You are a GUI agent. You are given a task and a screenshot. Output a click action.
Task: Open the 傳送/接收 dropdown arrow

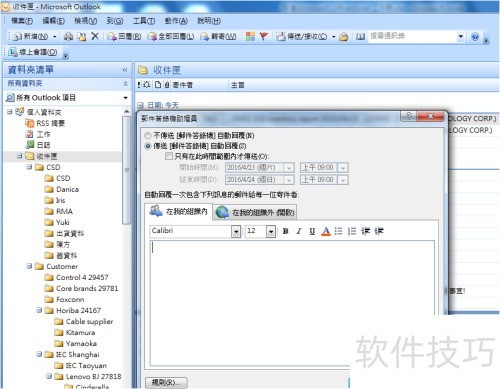(333, 37)
